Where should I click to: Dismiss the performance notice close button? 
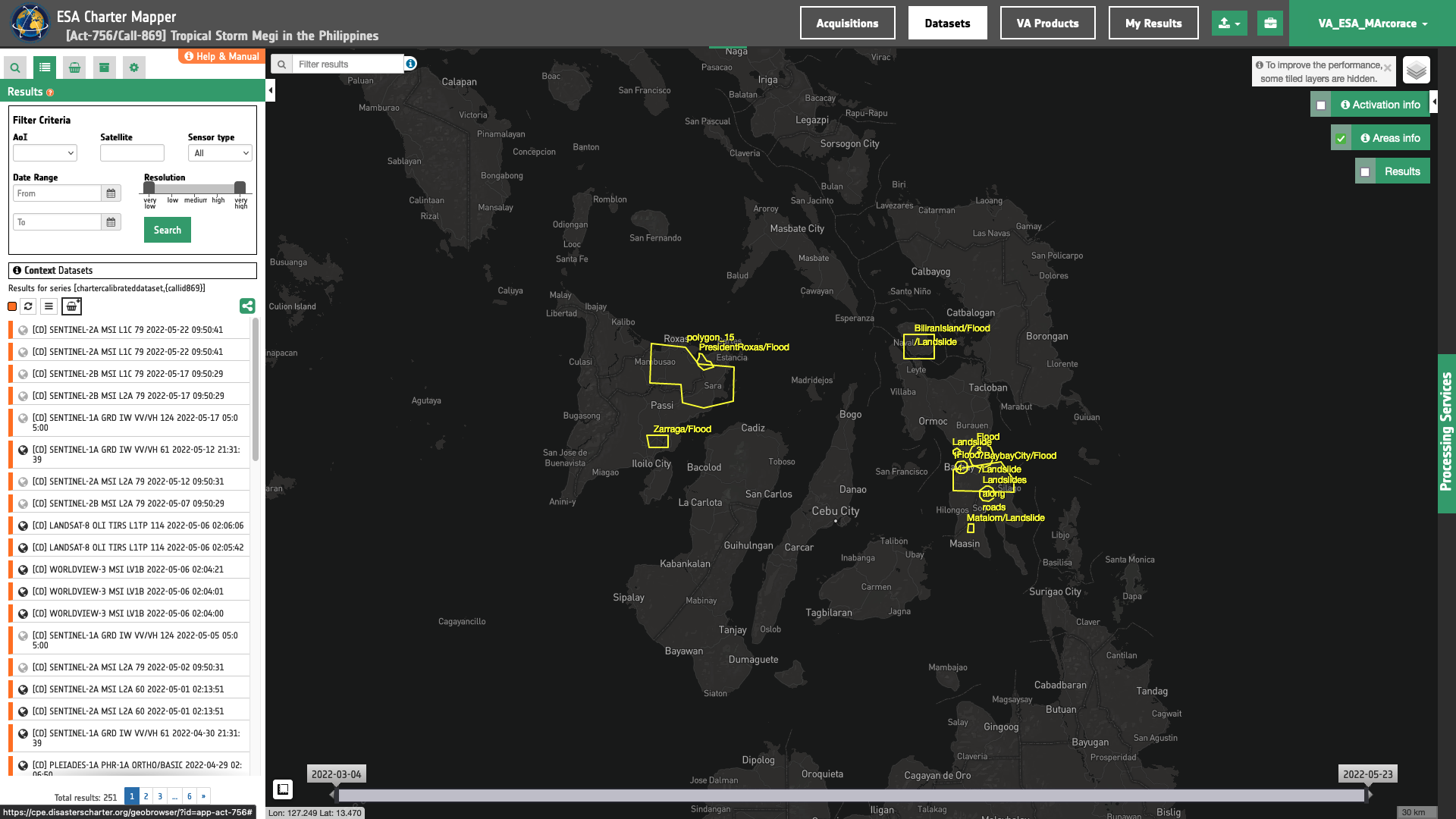(1388, 67)
